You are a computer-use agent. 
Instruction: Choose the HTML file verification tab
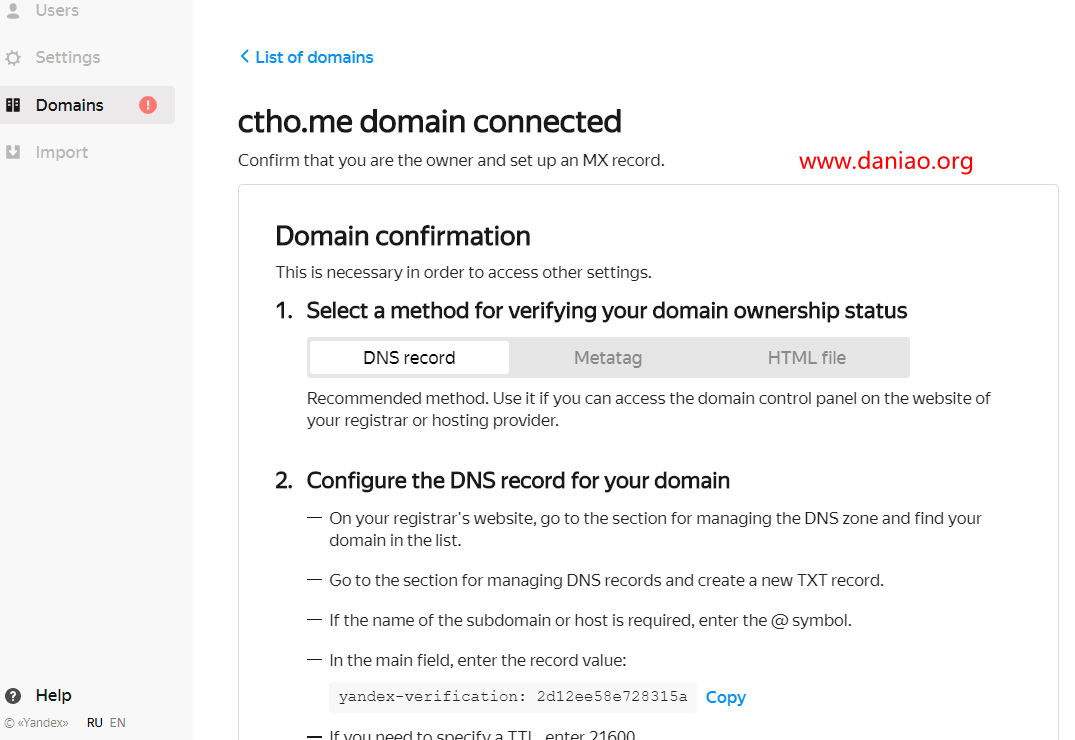(x=807, y=357)
